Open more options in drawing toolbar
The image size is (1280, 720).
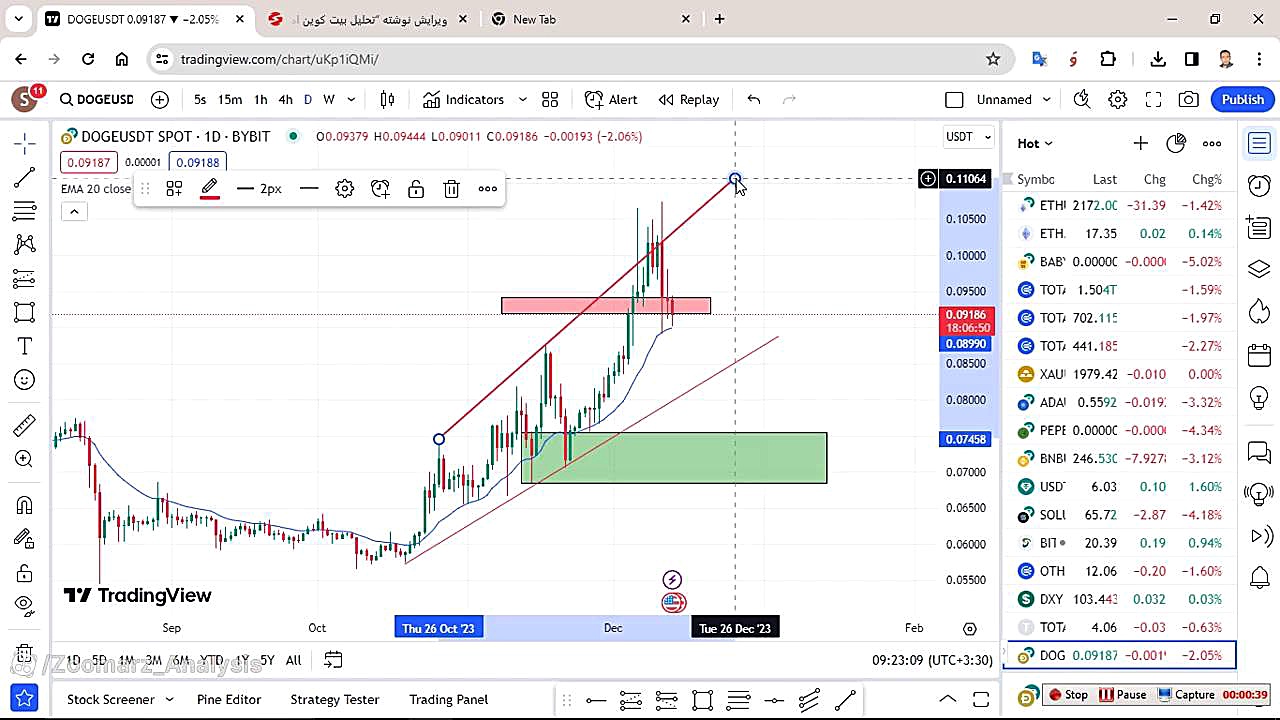click(488, 188)
